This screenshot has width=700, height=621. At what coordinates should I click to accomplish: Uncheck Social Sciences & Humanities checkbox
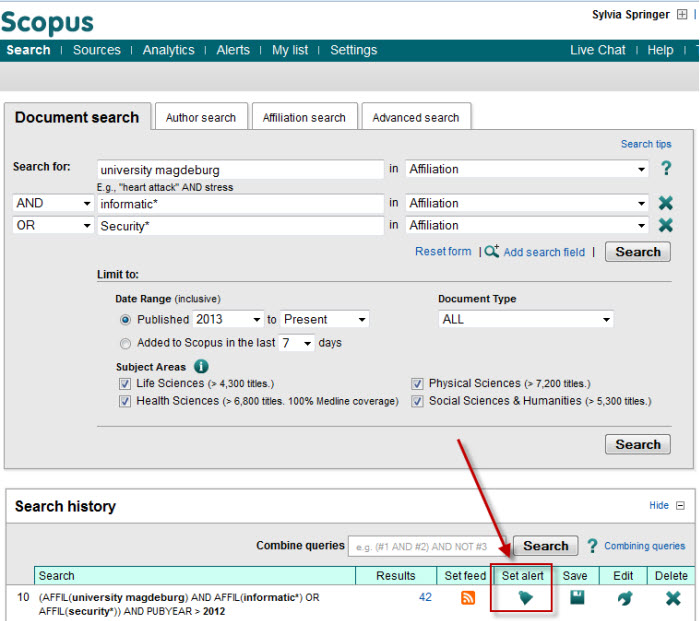[x=417, y=401]
